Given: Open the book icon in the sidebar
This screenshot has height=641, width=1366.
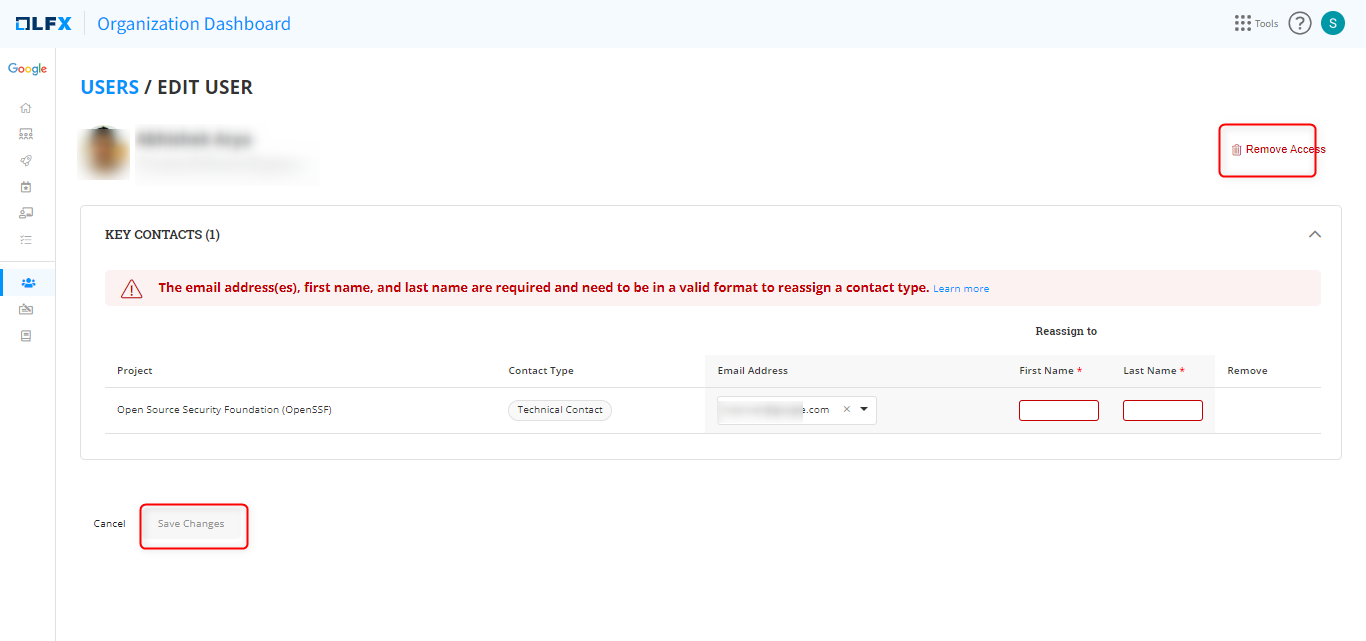Looking at the screenshot, I should [x=26, y=336].
